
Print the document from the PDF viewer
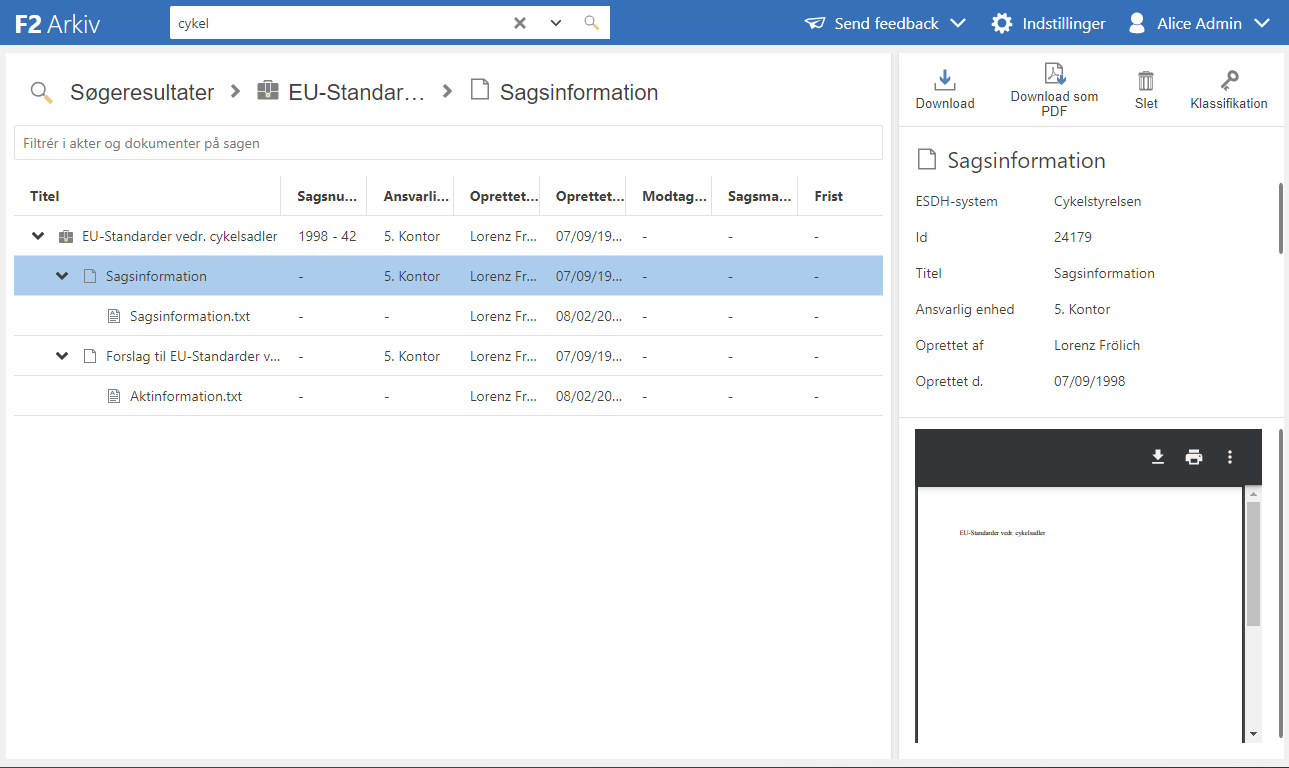(1194, 457)
